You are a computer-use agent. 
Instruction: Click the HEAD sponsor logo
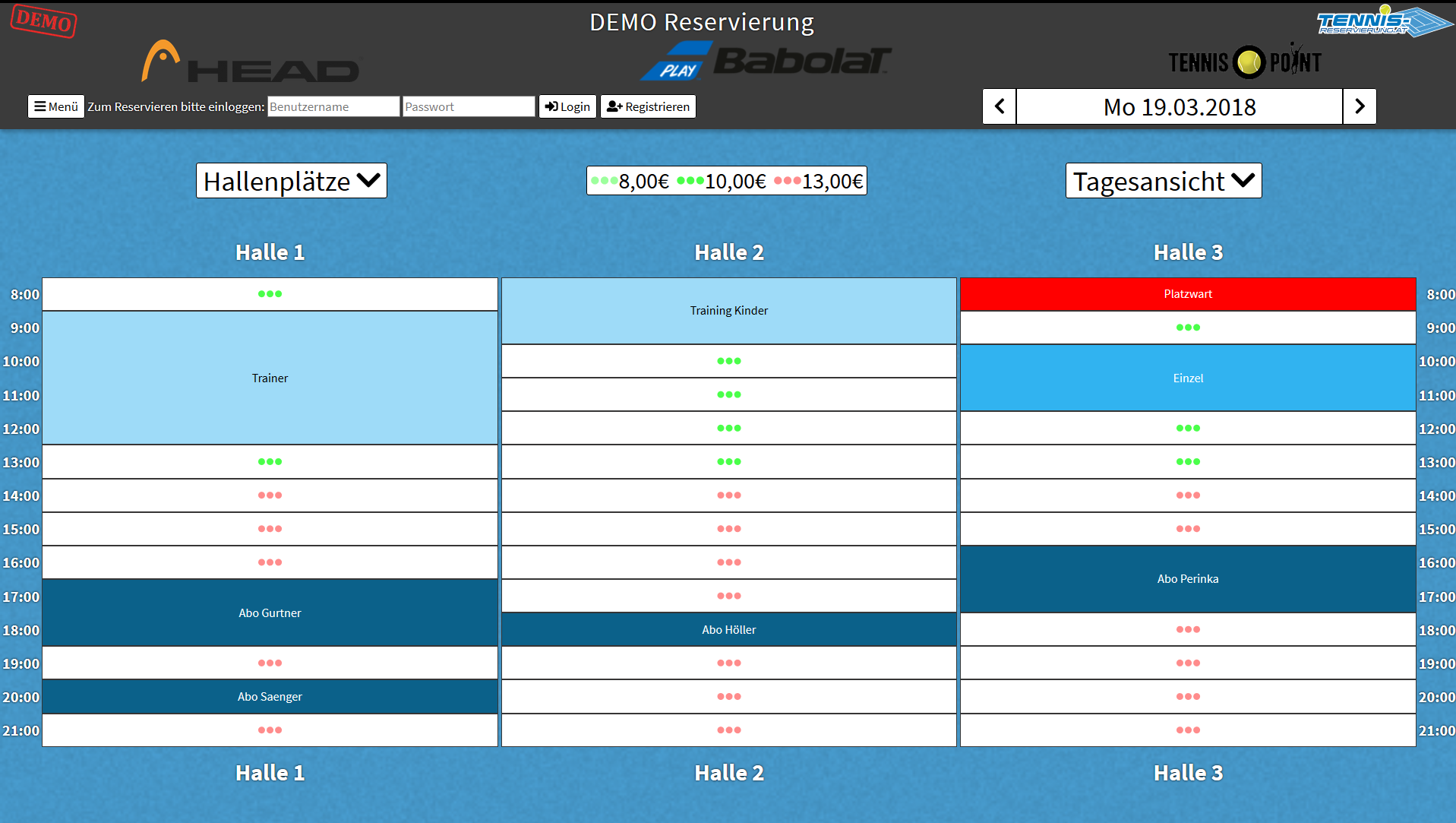(251, 62)
